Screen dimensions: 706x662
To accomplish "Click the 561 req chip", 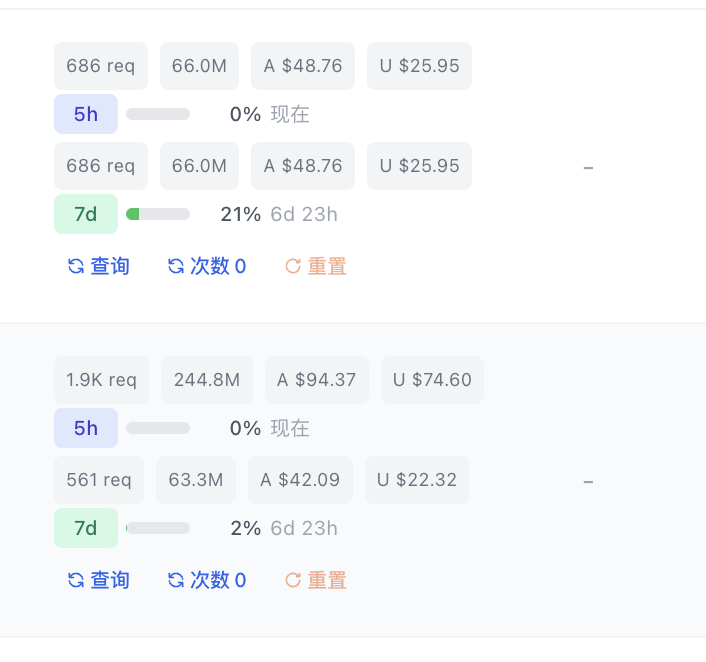I will pyautogui.click(x=99, y=480).
